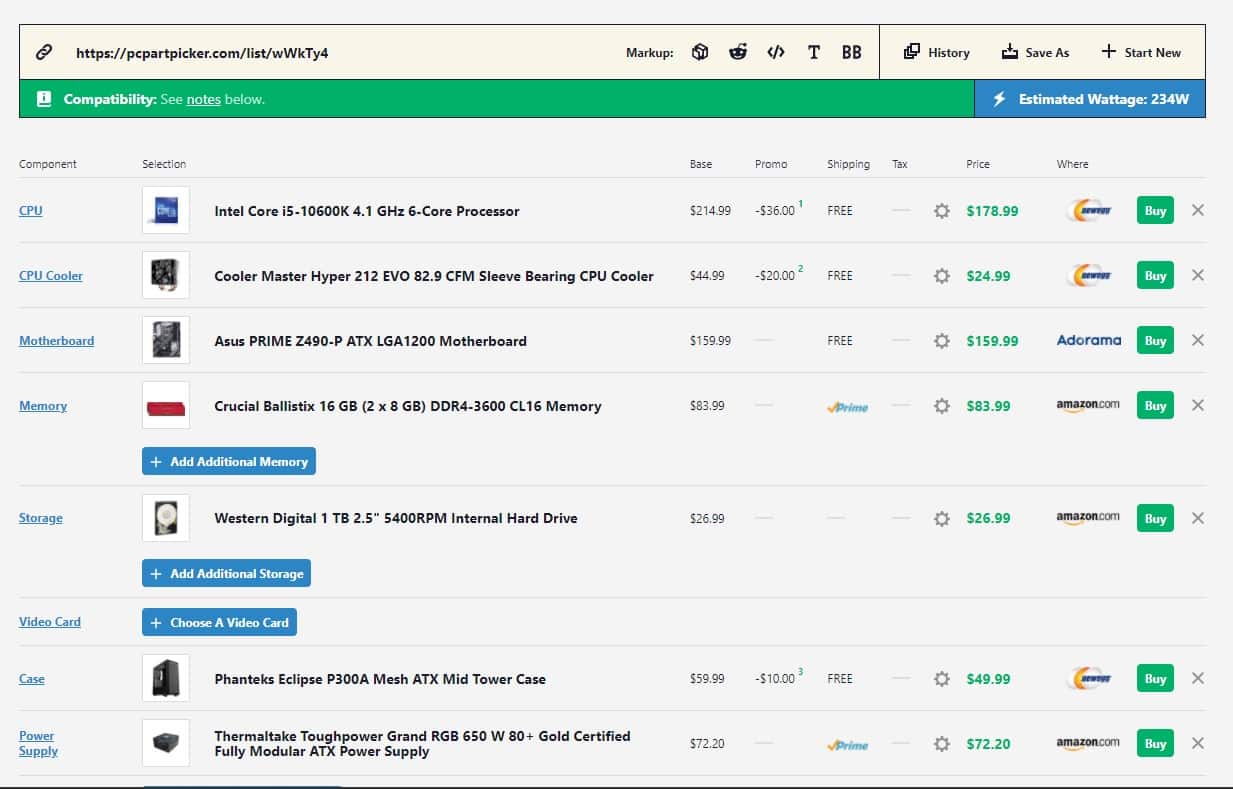Image resolution: width=1233 pixels, height=789 pixels.
Task: Click the $178.99 CPU price
Action: [x=992, y=211]
